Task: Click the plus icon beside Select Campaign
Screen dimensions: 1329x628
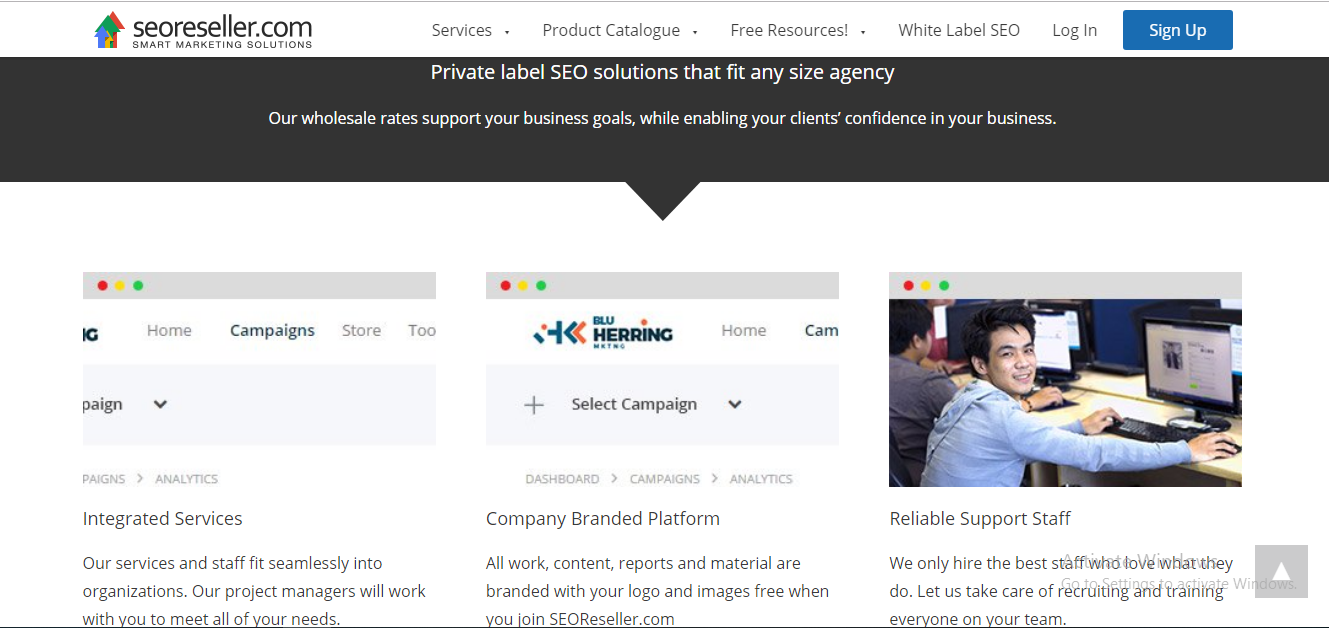Action: coord(534,404)
